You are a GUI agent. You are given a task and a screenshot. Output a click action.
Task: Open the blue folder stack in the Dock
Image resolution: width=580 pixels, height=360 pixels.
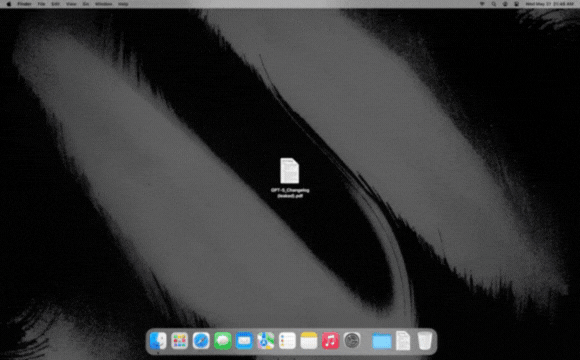click(381, 340)
